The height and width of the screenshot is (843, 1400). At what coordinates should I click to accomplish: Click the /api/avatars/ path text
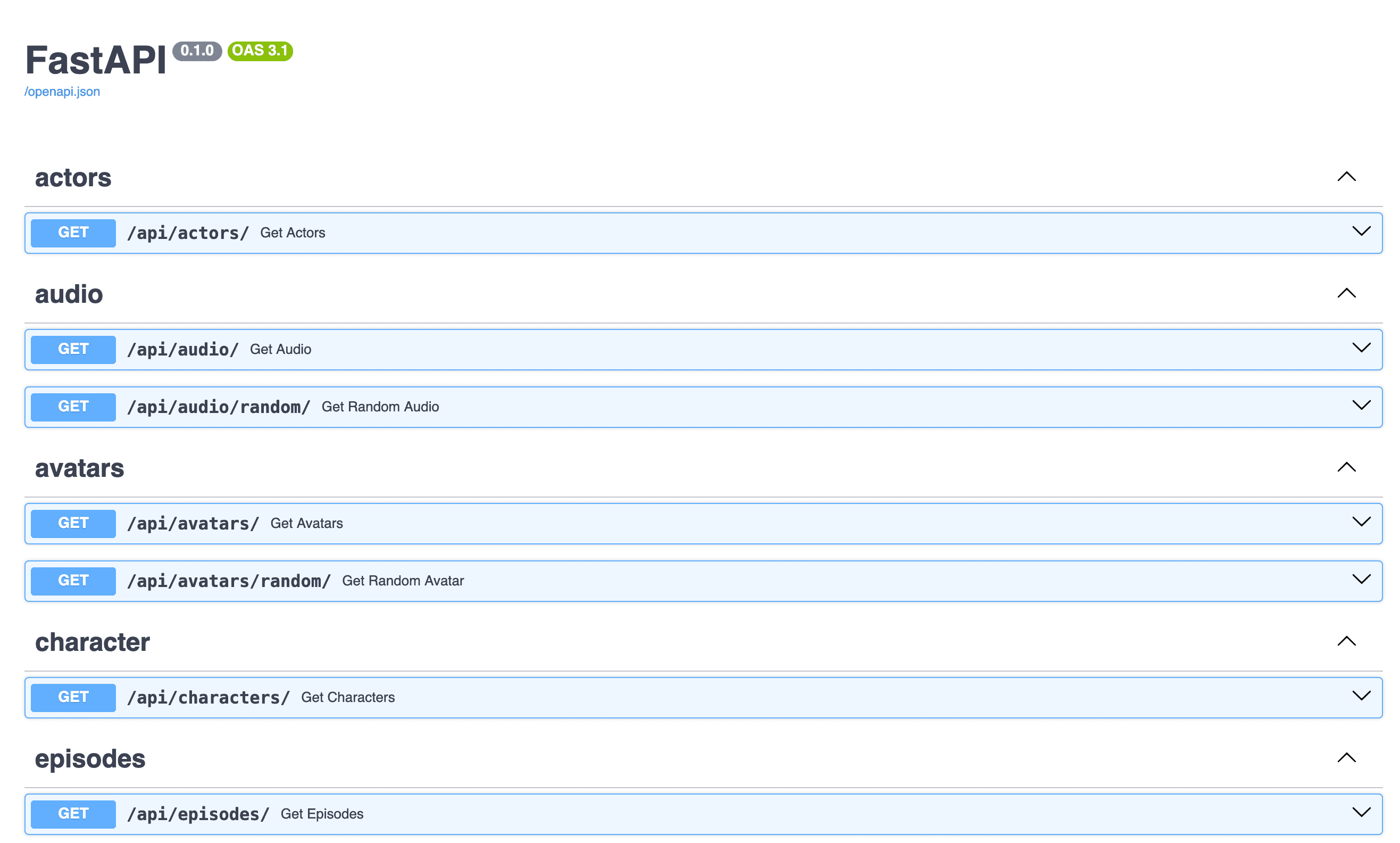point(193,523)
